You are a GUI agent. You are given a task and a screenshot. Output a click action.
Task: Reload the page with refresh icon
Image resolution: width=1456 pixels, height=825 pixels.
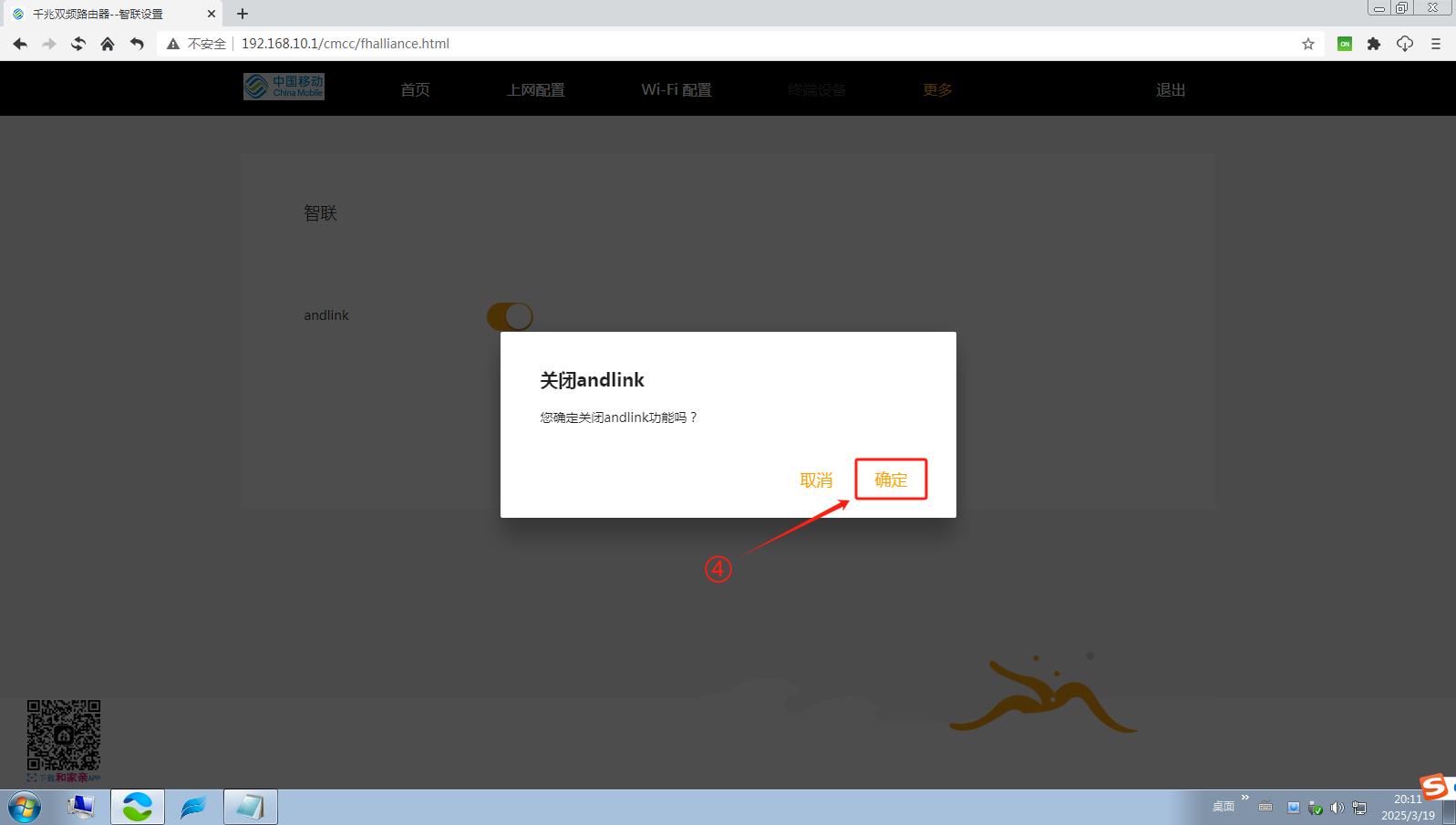tap(78, 44)
